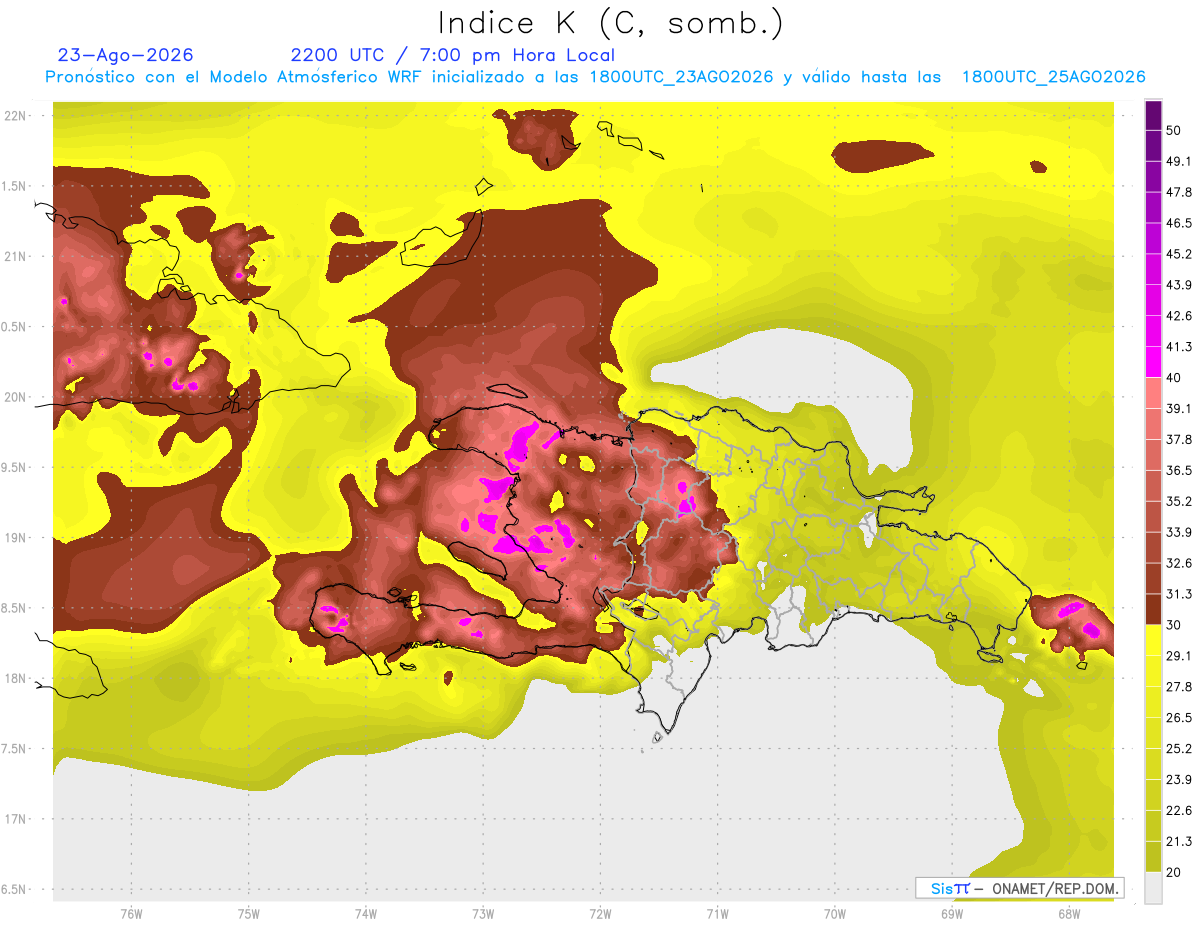Image resolution: width=1200 pixels, height=927 pixels.
Task: Pick the magenta colorbar segment between 40 and 41.3
Action: point(1153,362)
